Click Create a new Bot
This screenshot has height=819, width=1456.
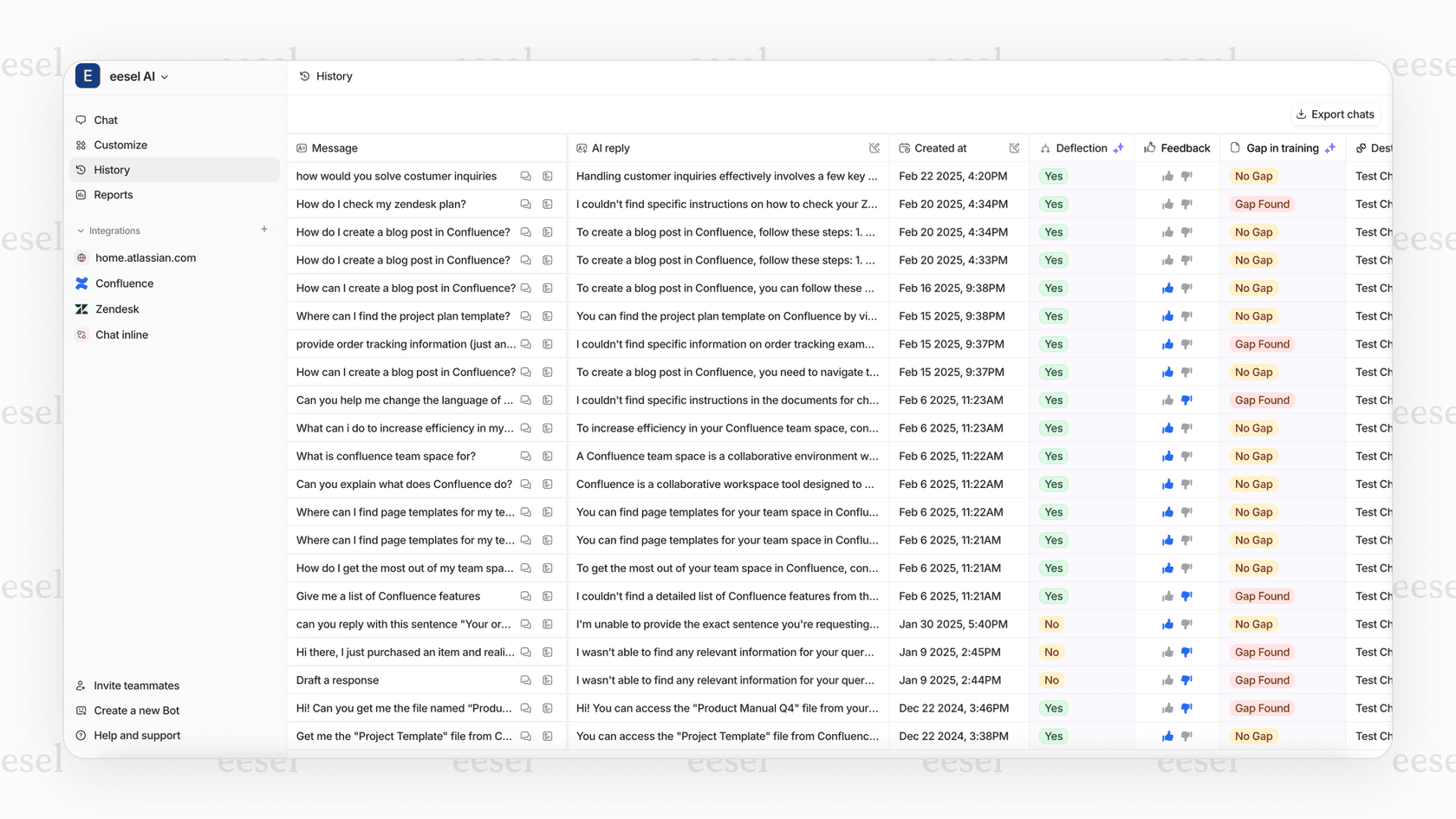click(136, 711)
